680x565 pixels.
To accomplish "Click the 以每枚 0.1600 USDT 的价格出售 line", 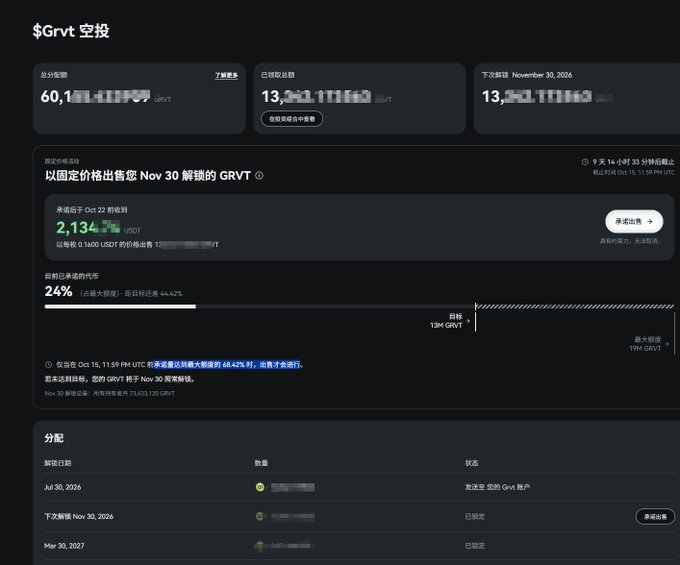I will click(x=137, y=245).
